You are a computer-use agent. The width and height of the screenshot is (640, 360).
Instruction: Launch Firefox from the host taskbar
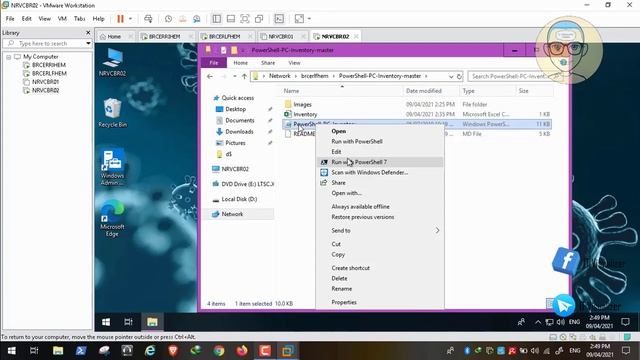click(x=242, y=351)
